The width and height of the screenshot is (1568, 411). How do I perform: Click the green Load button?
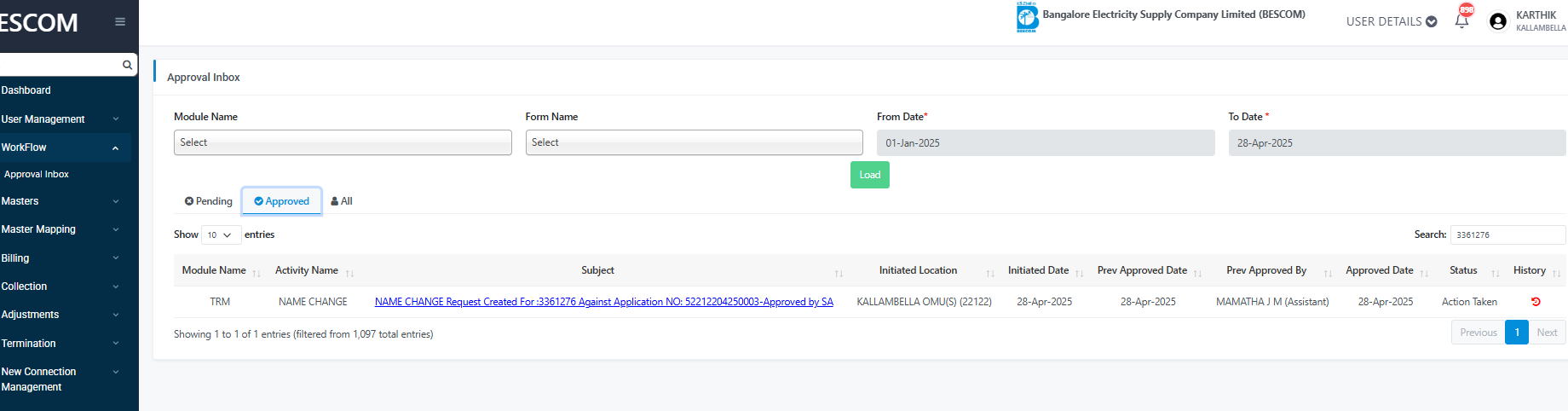870,175
